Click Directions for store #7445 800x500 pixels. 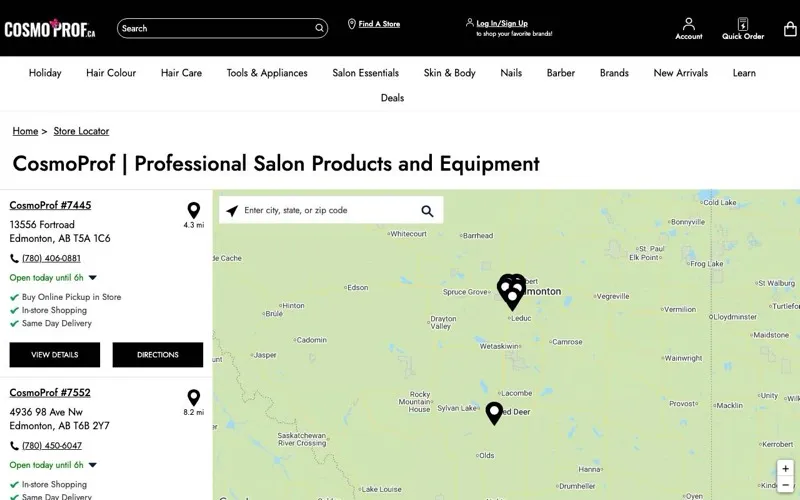pyautogui.click(x=158, y=355)
